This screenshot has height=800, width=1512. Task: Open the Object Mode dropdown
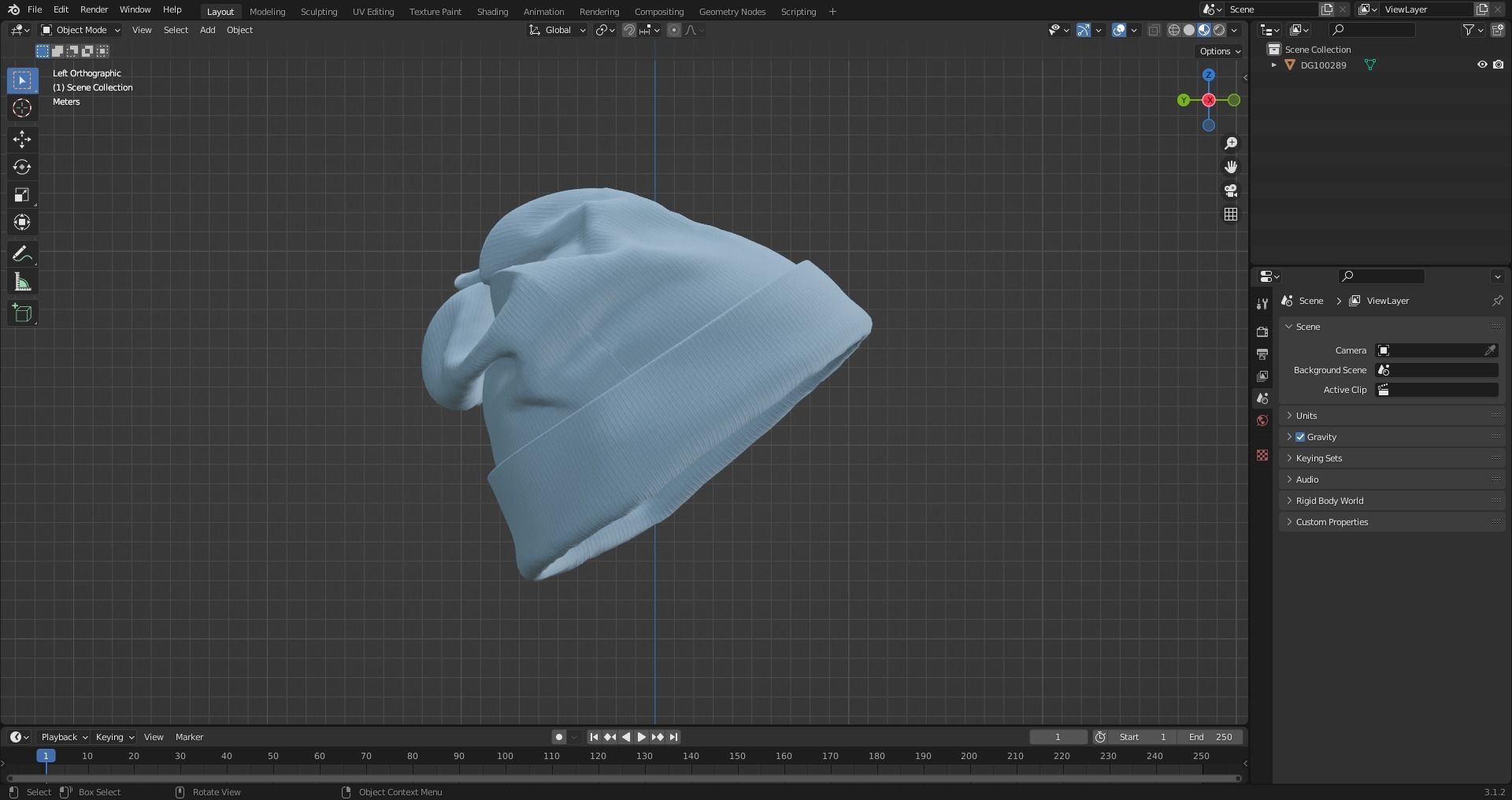[x=80, y=30]
